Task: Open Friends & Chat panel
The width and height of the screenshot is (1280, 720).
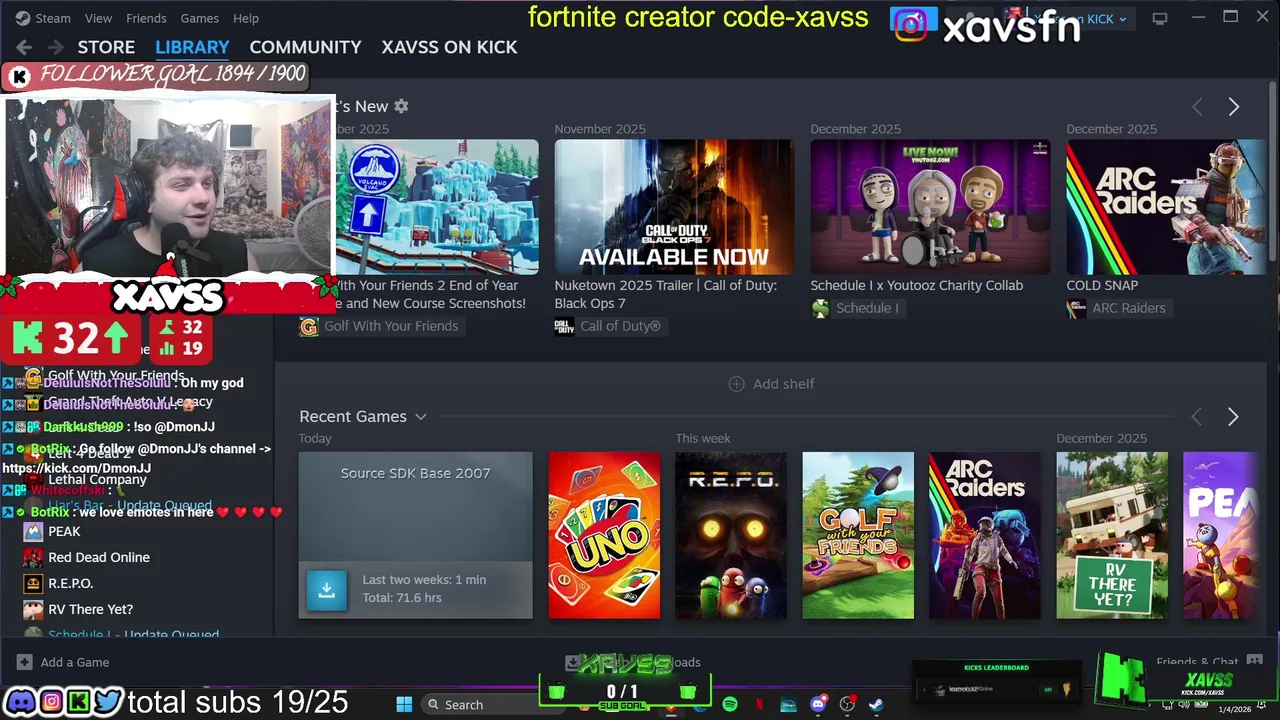Action: coord(1209,662)
